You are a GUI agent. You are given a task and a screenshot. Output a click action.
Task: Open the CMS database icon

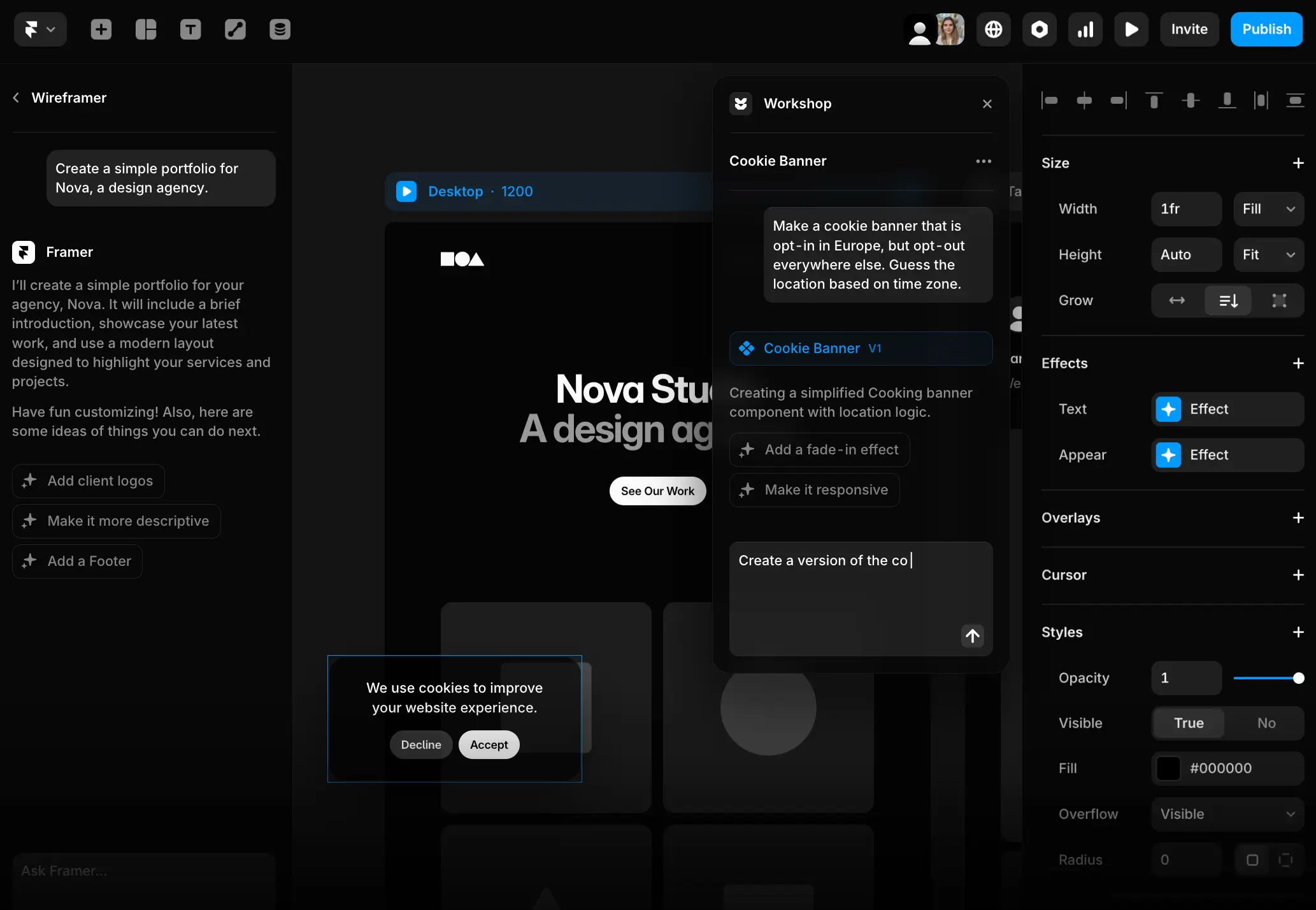click(279, 29)
